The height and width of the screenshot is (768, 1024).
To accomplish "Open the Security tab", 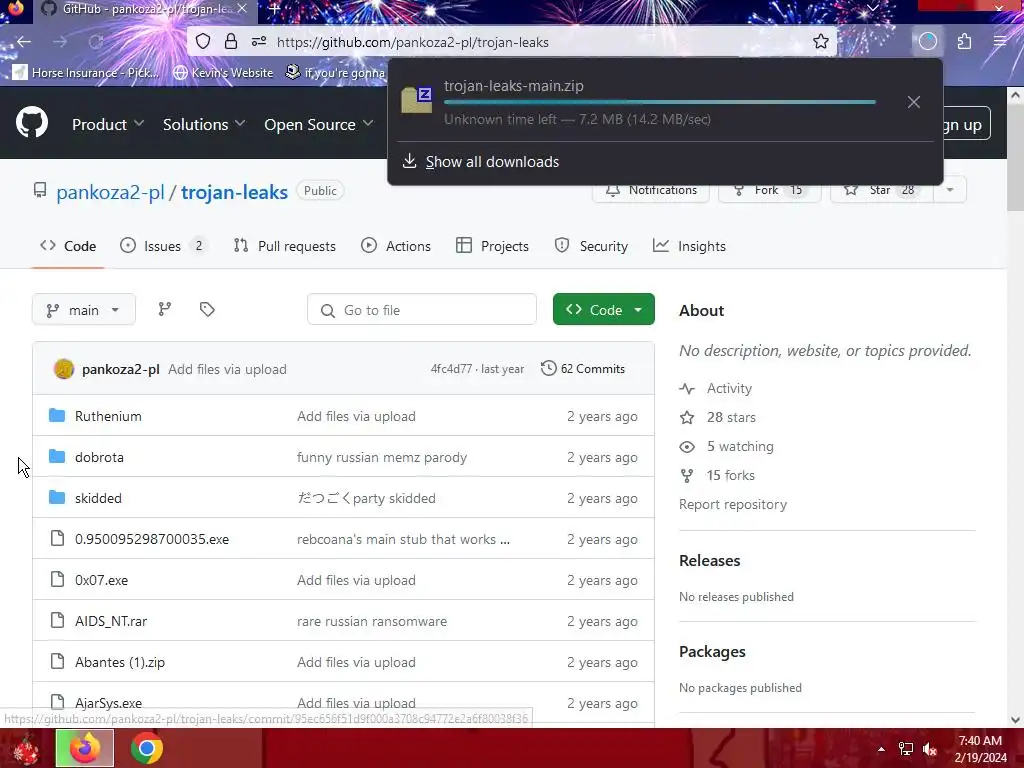I will click(591, 246).
